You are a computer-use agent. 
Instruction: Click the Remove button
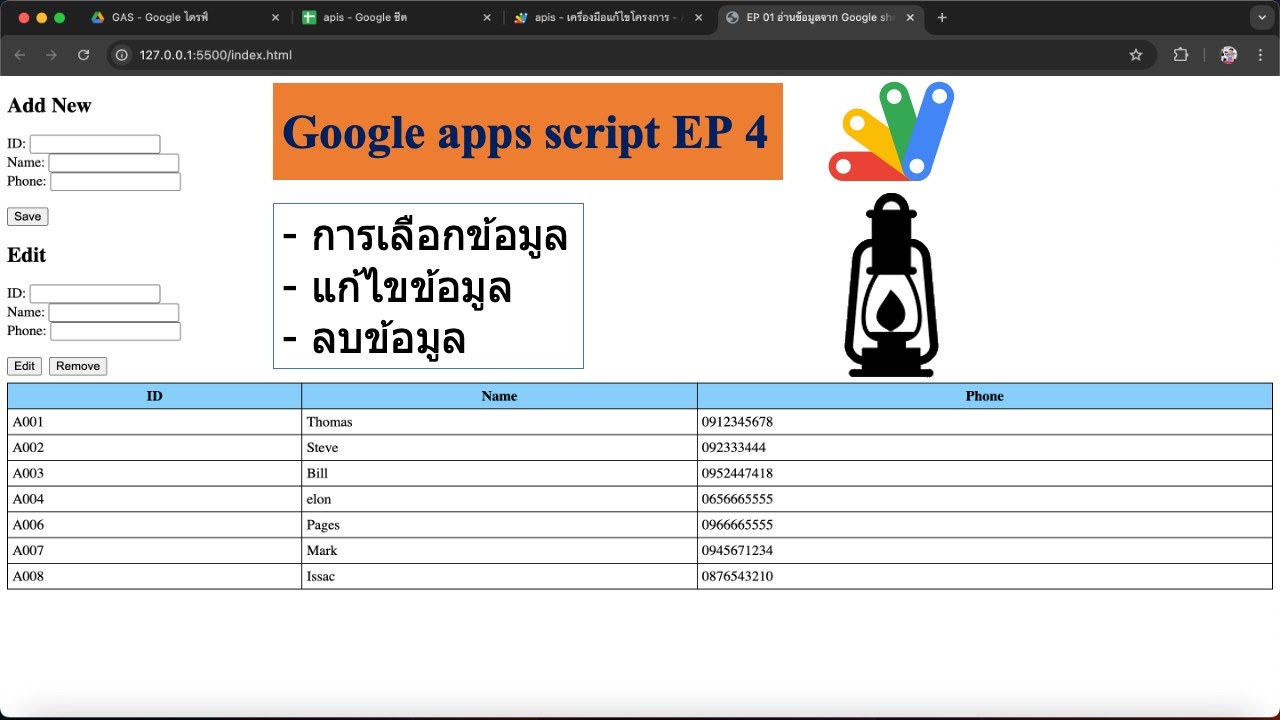click(78, 366)
